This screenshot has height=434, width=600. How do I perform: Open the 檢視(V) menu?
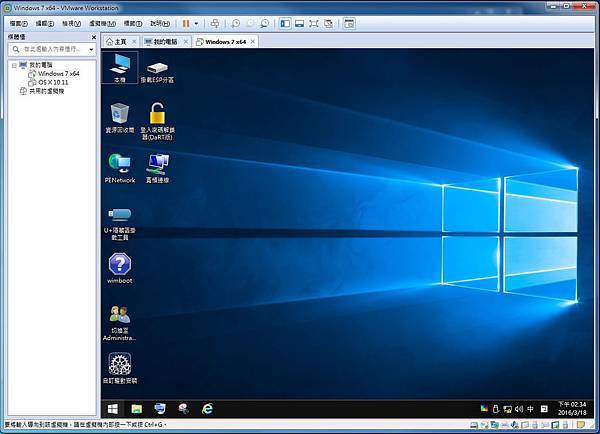[72, 24]
